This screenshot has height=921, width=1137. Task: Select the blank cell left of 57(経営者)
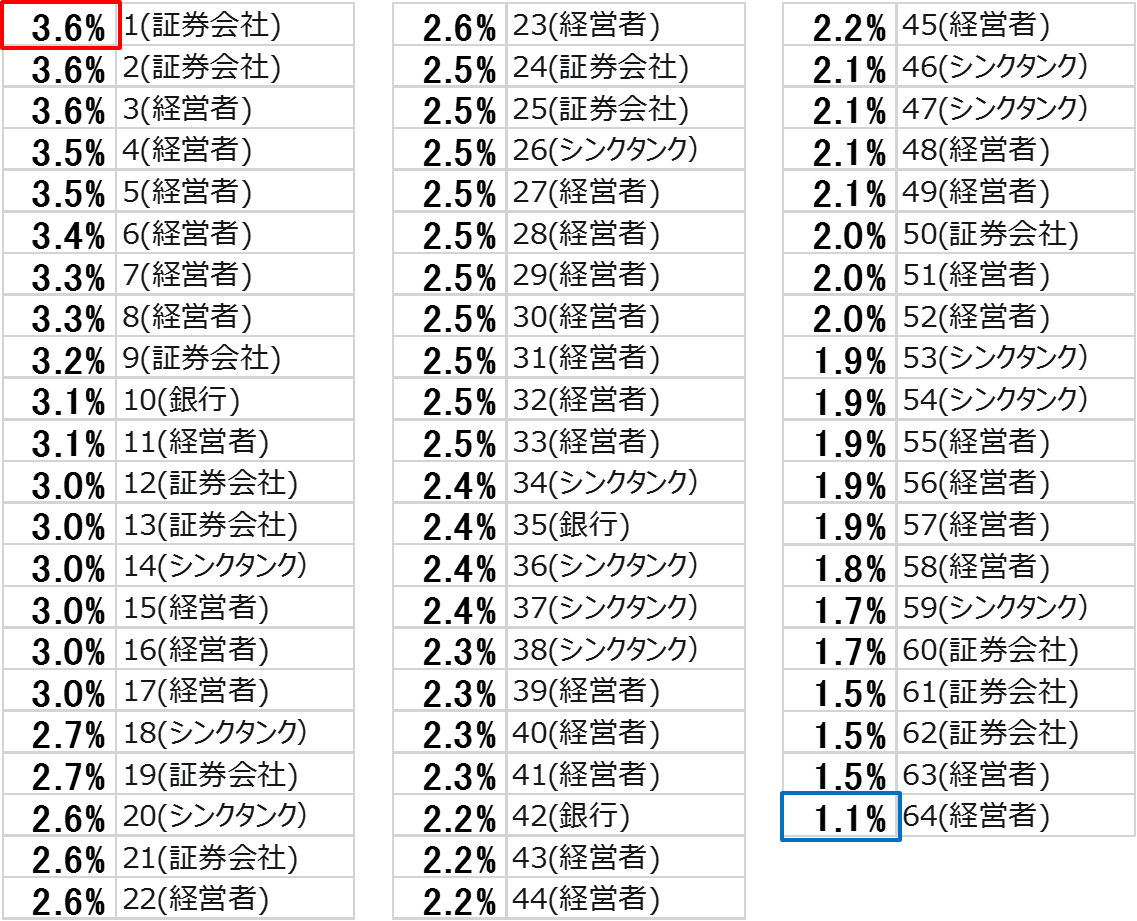click(x=839, y=524)
